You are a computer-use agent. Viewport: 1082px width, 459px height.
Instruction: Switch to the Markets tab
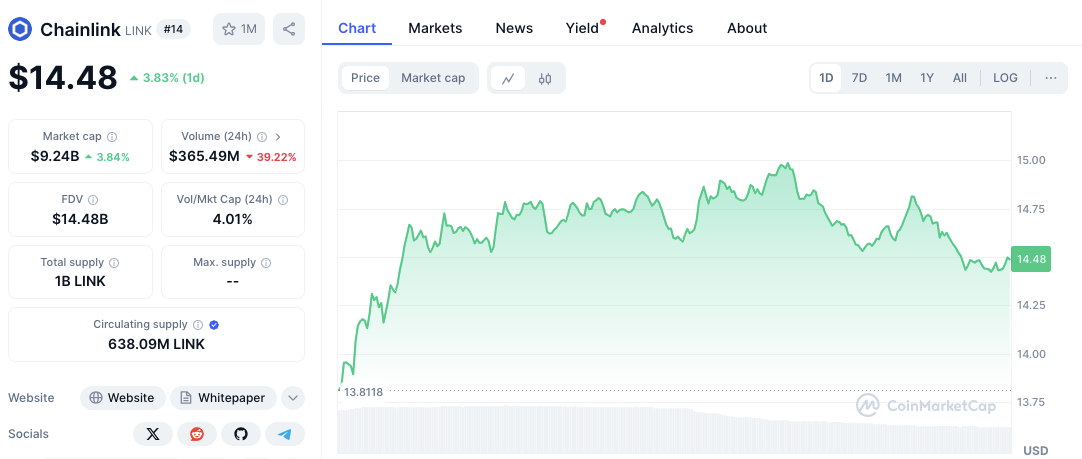[x=435, y=28]
